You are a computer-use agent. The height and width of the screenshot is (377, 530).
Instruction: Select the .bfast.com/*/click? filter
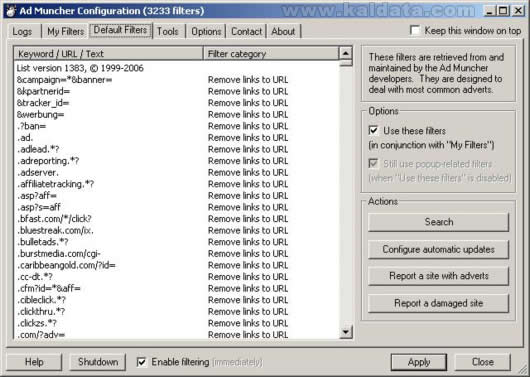point(176,219)
